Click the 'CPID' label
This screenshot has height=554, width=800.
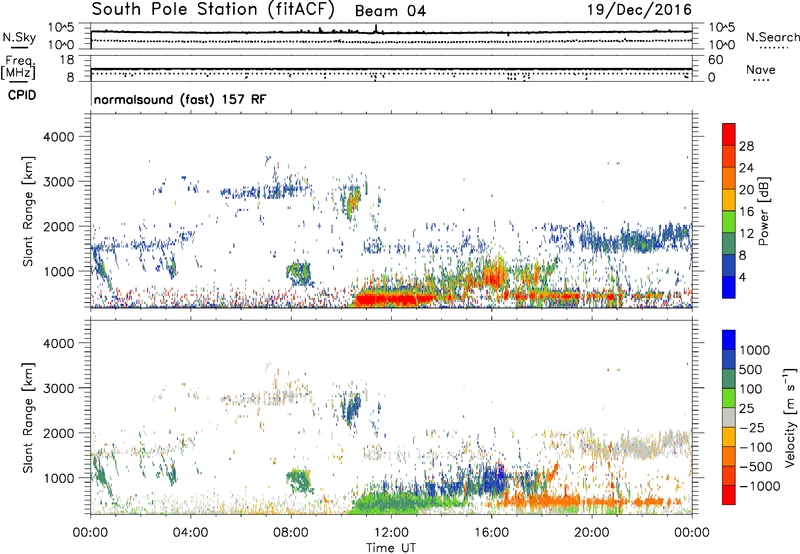point(22,95)
